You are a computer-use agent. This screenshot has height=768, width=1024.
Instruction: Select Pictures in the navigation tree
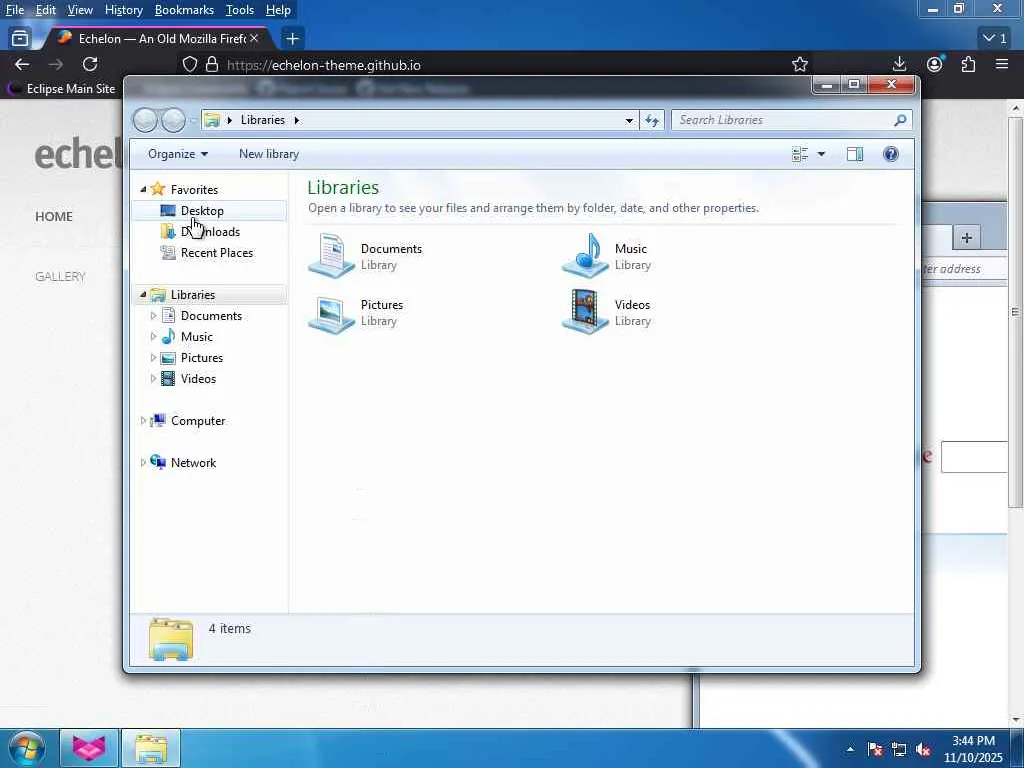click(x=202, y=358)
